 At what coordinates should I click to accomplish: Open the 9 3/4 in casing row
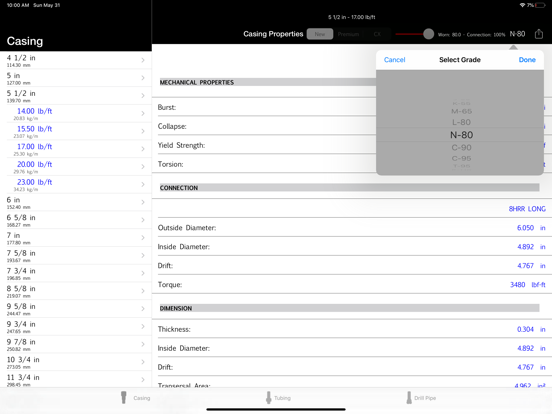coord(76,327)
